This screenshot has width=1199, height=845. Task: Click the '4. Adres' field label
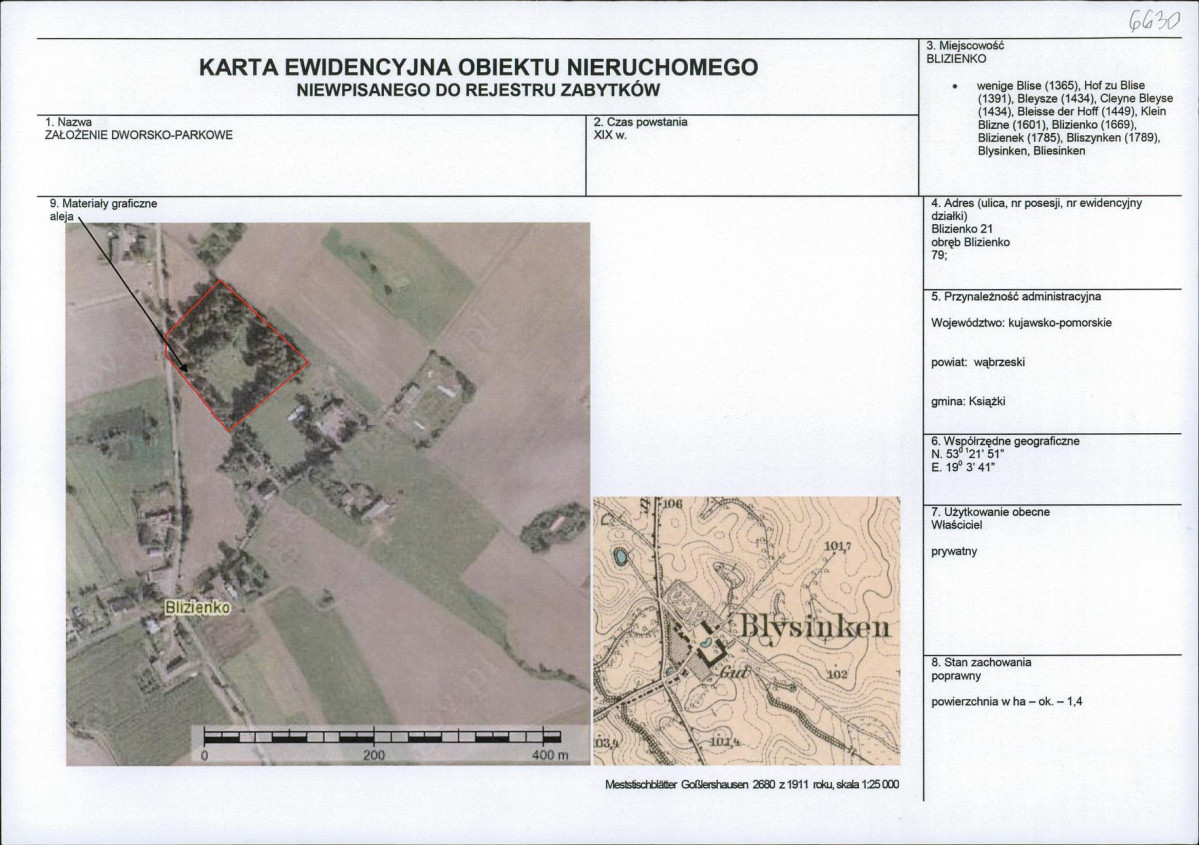(x=1036, y=210)
